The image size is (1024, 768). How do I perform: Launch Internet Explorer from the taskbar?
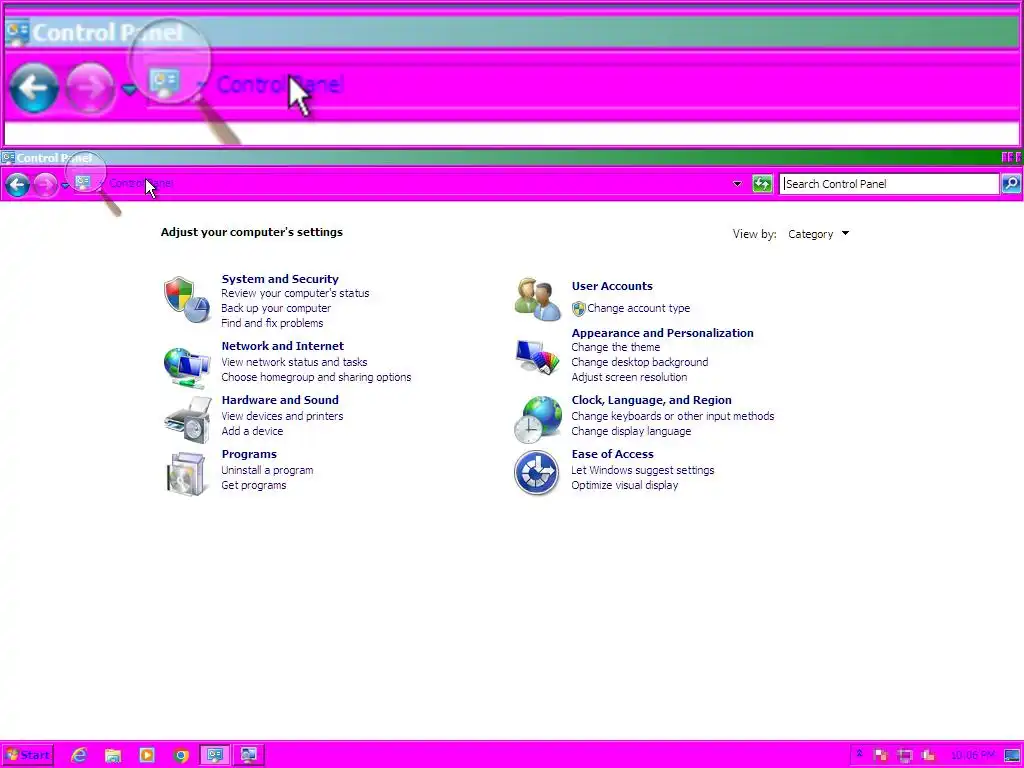pyautogui.click(x=79, y=756)
